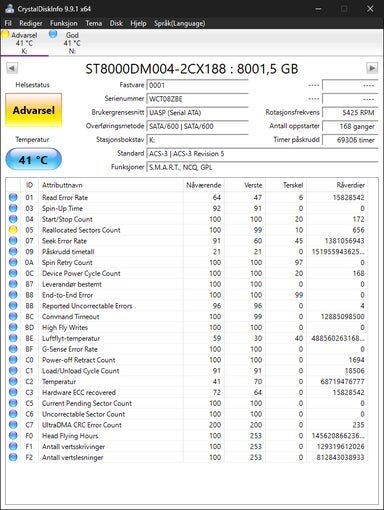Click raw value 235 of UltraDMA CRC Errors
This screenshot has height=510, width=384.
click(358, 425)
